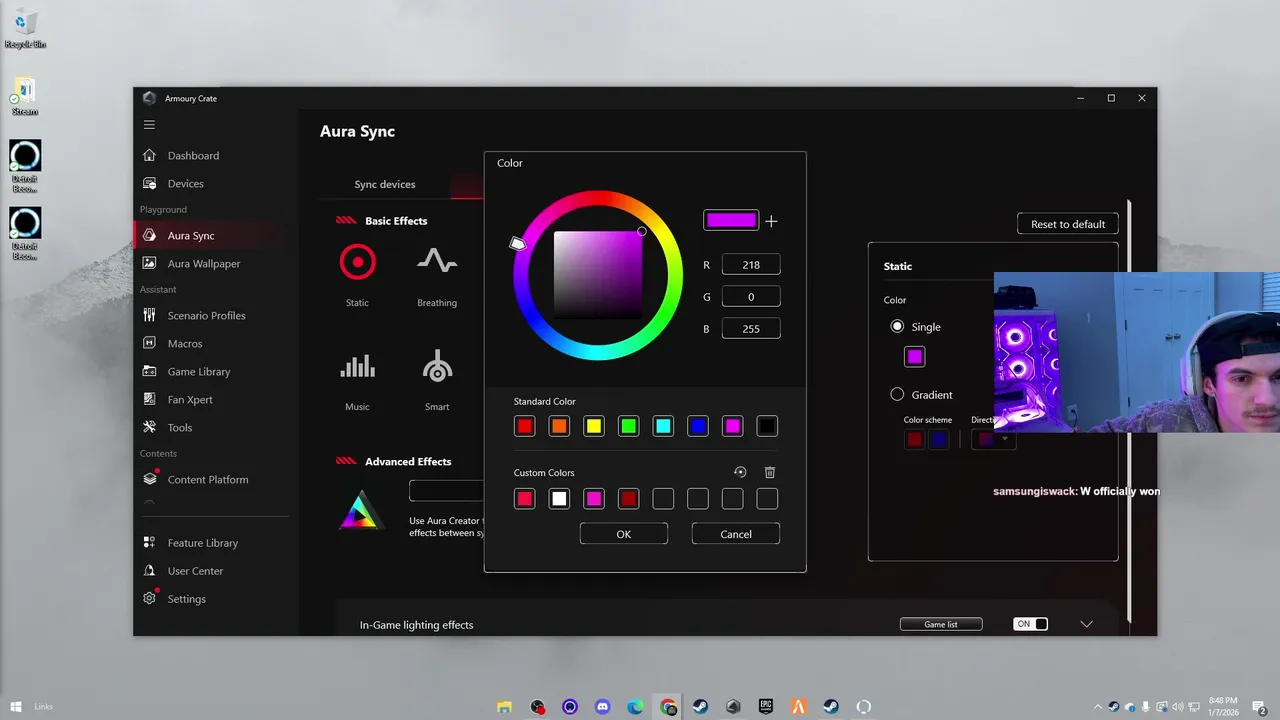This screenshot has height=720, width=1280.
Task: Choose the pink custom color swatch
Action: tap(594, 498)
